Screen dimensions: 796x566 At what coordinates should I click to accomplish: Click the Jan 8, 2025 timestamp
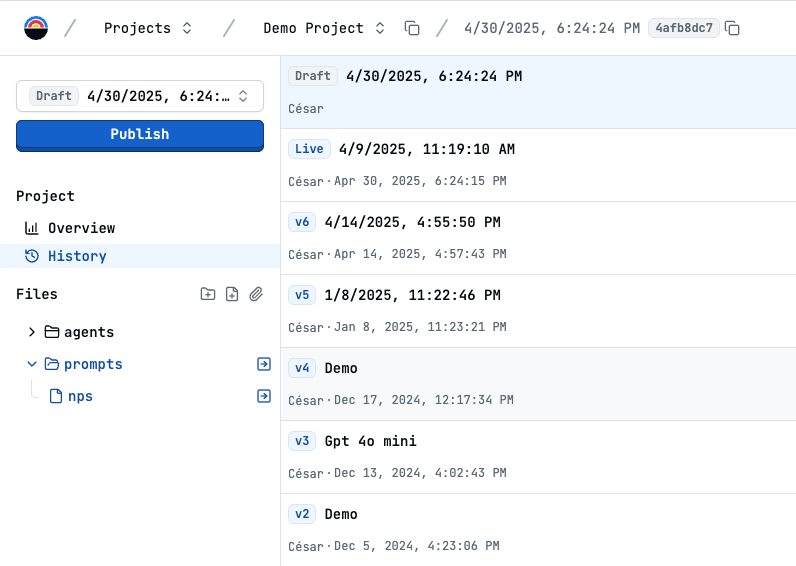click(420, 327)
